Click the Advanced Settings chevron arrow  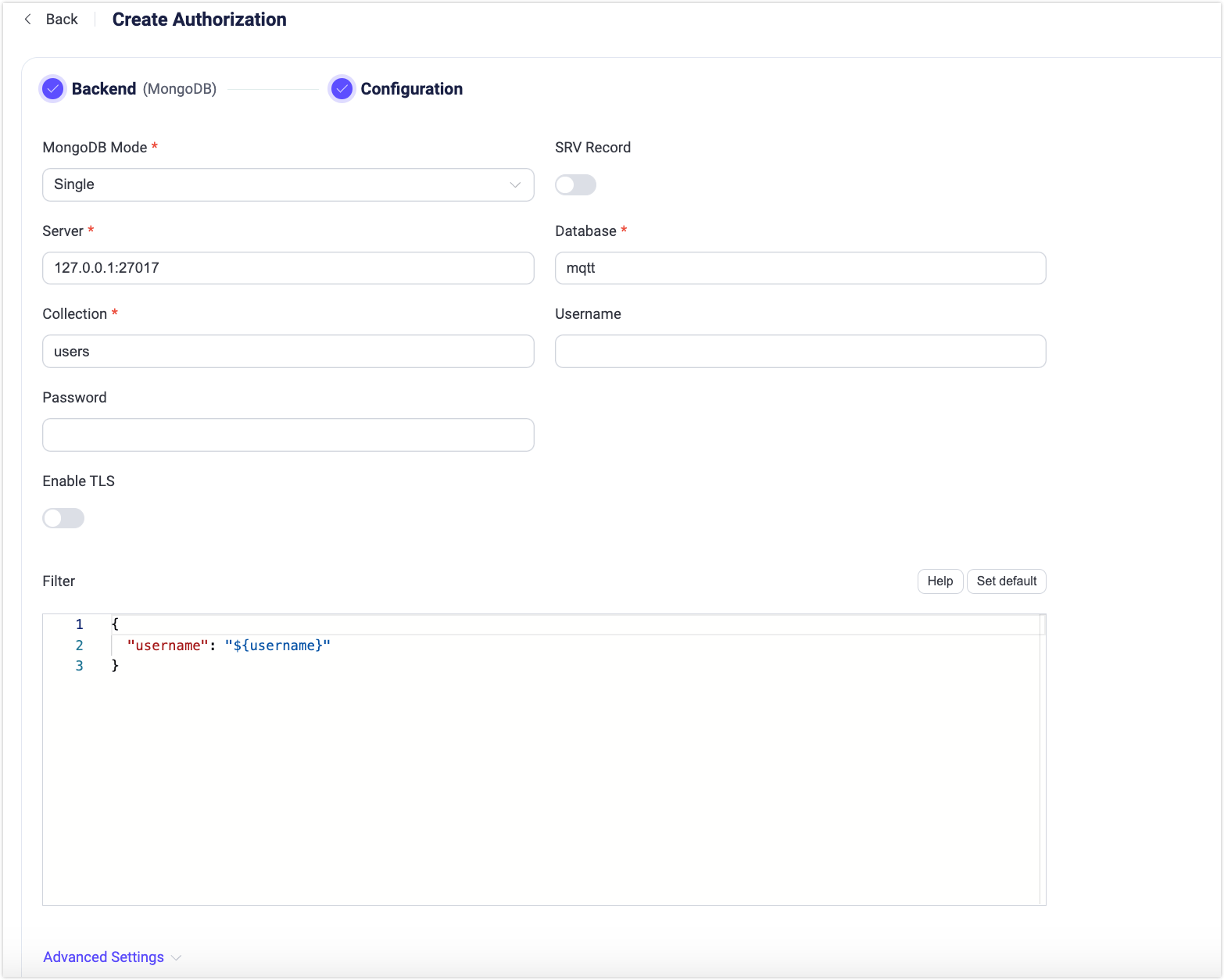(x=177, y=958)
